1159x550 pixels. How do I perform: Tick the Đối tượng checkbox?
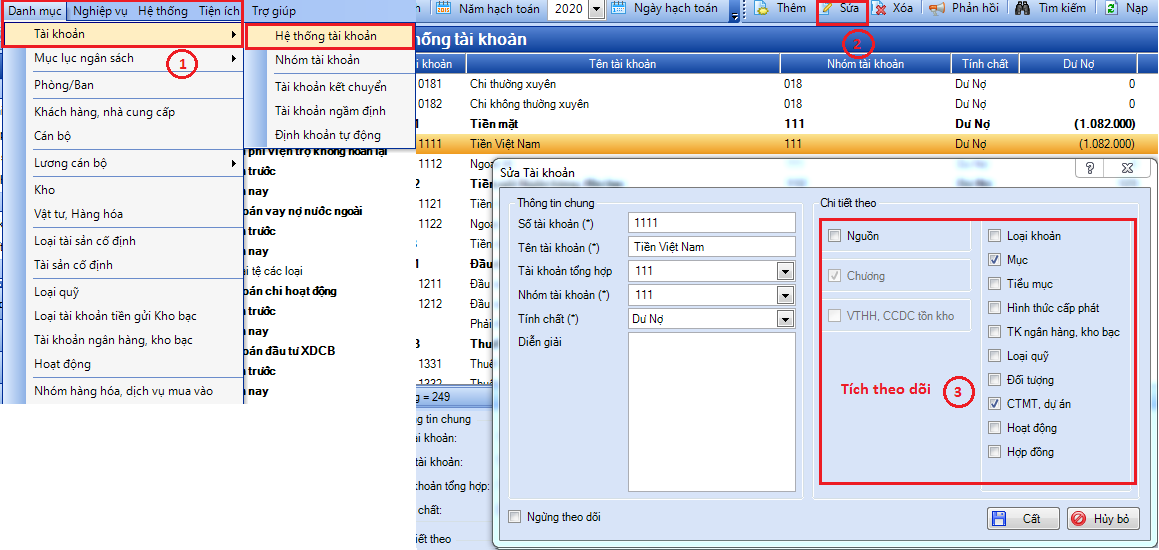(x=994, y=380)
